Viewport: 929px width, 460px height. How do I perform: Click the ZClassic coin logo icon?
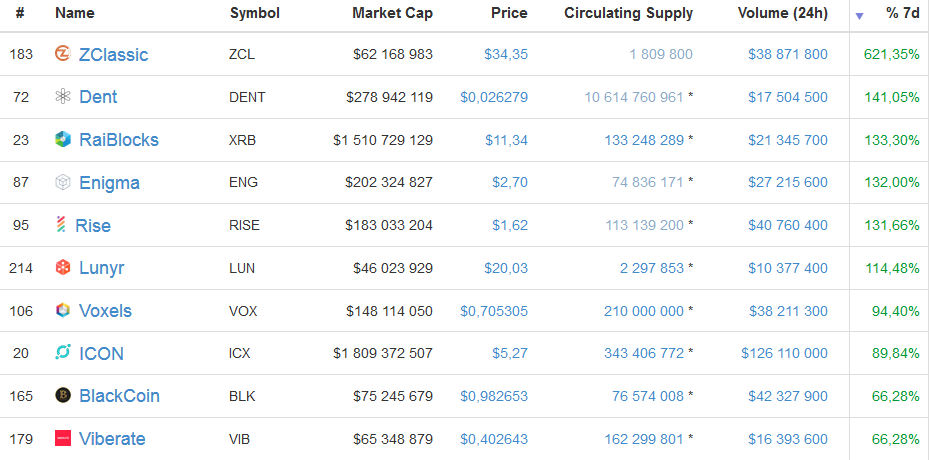click(x=62, y=54)
